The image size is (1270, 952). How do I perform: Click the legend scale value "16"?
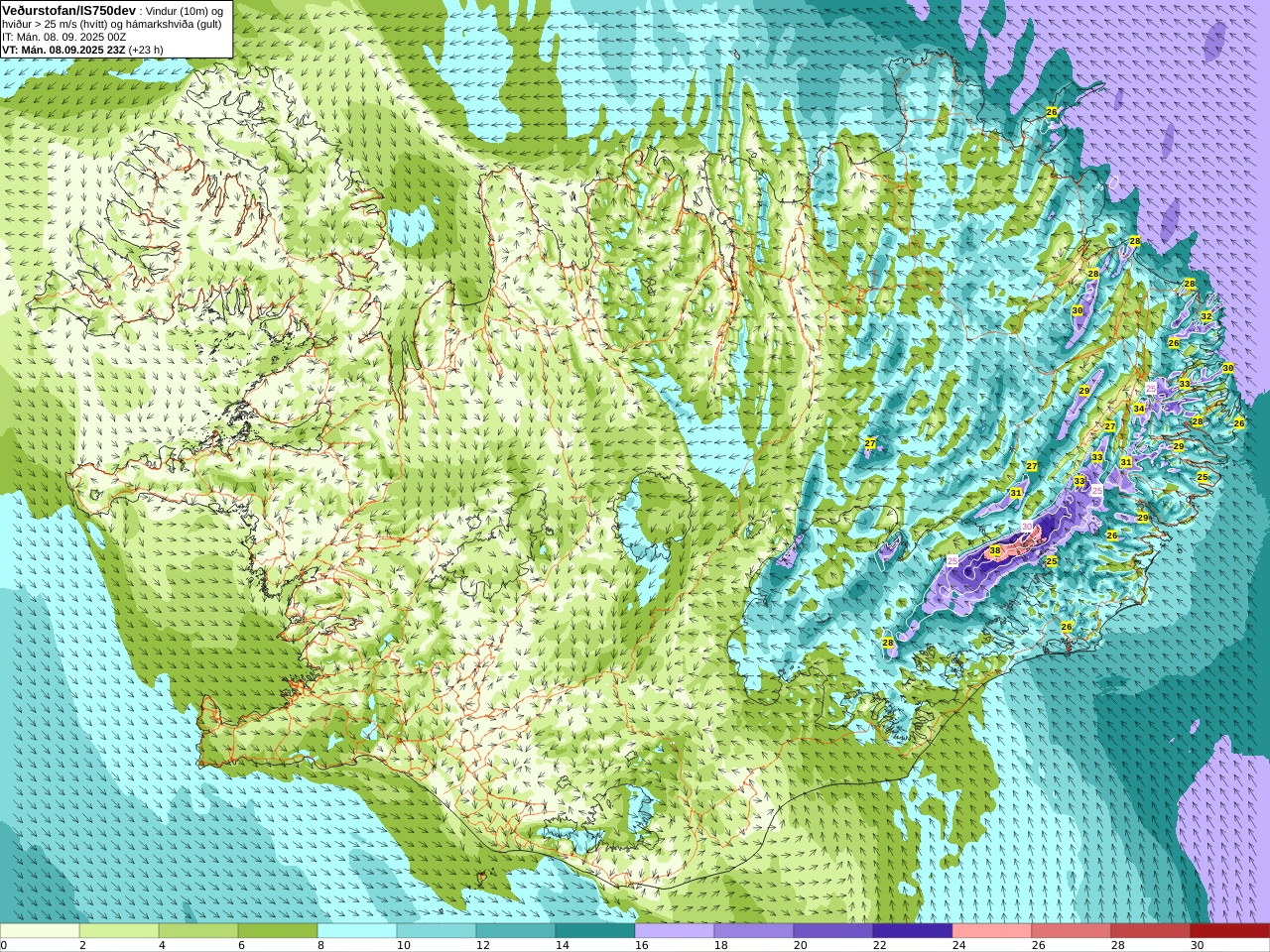coord(642,945)
